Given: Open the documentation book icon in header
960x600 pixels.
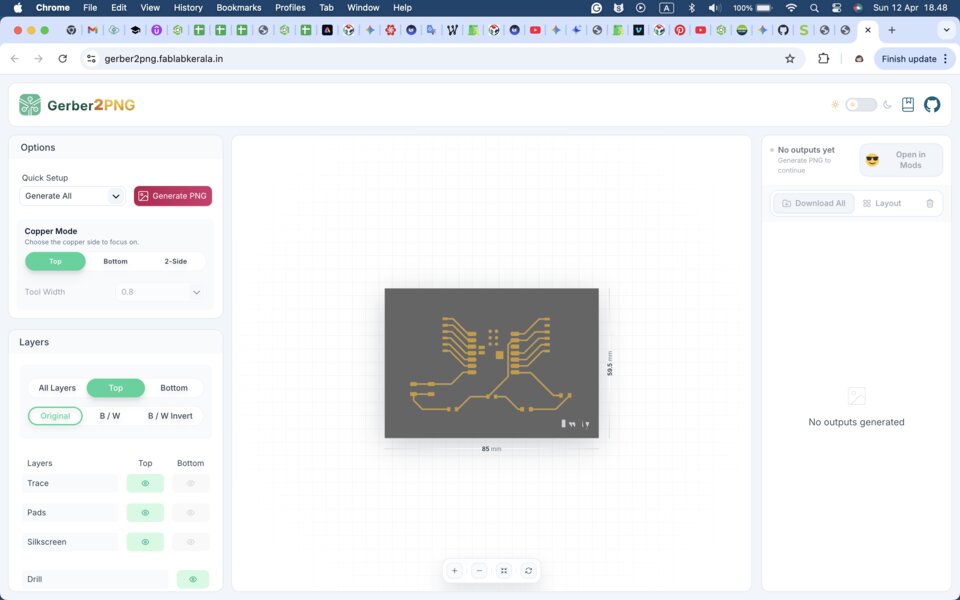Looking at the screenshot, I should 908,105.
